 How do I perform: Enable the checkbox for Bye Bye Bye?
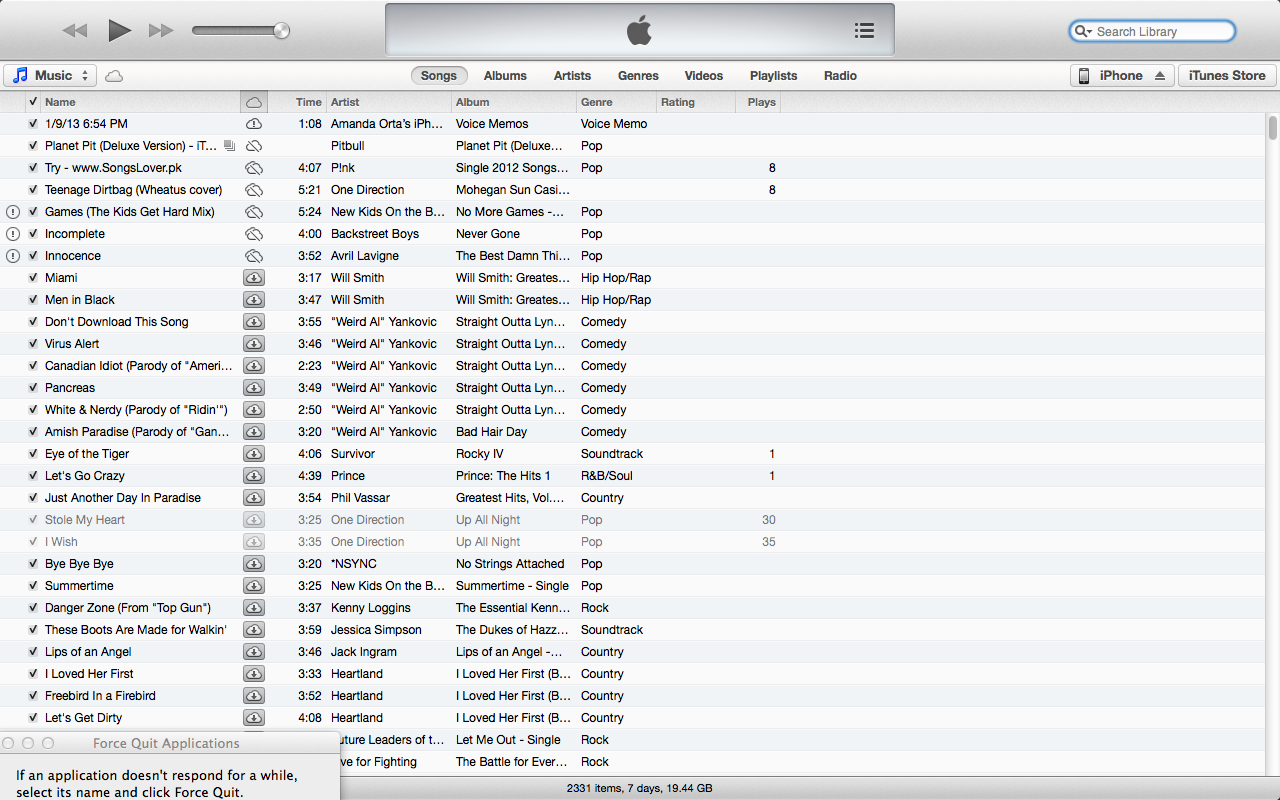[x=33, y=563]
